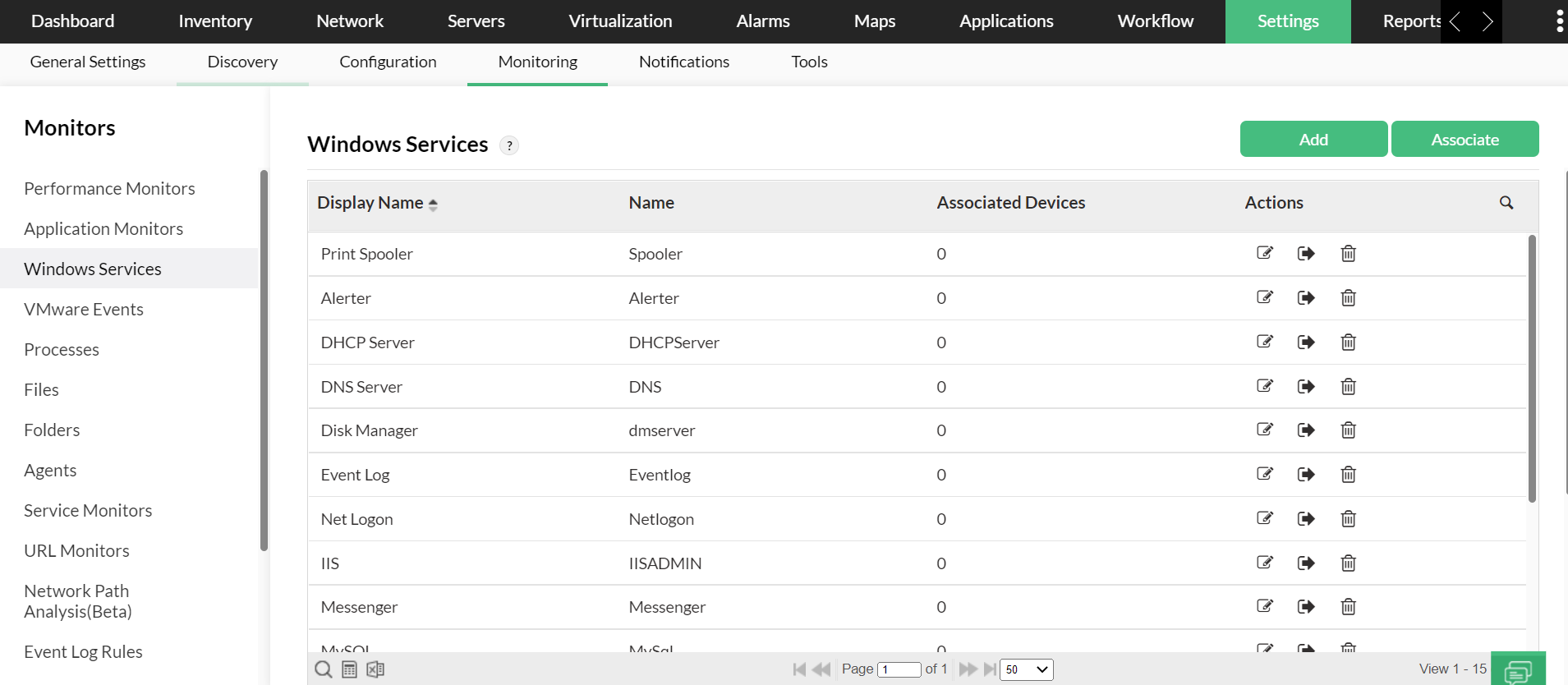Image resolution: width=1568 pixels, height=685 pixels.
Task: Click the Page number input field
Action: click(x=899, y=669)
